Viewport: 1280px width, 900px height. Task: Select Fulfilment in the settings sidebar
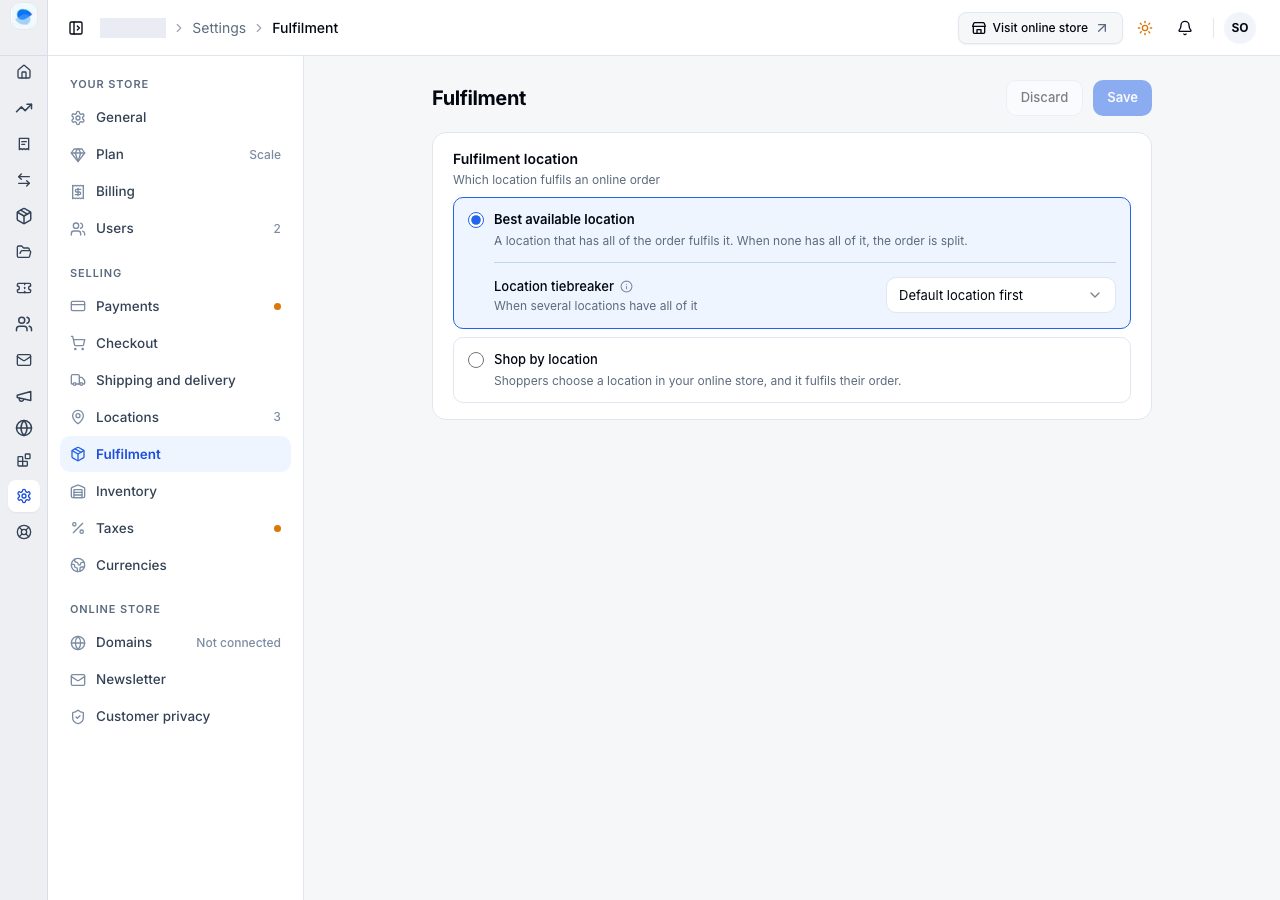175,454
